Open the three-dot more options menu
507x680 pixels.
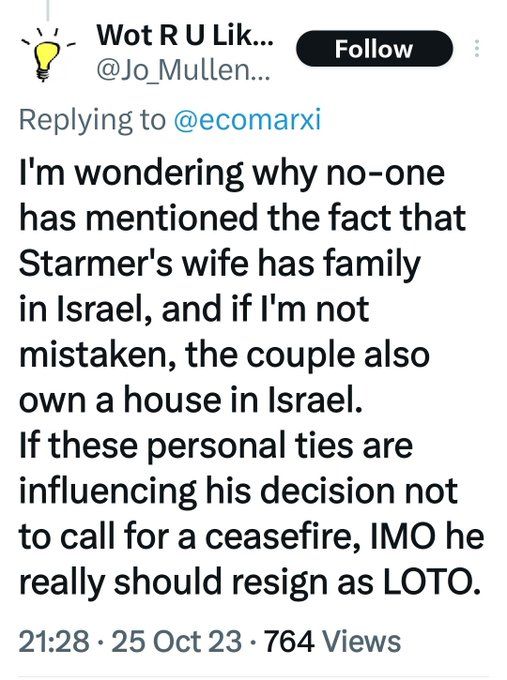point(477,49)
